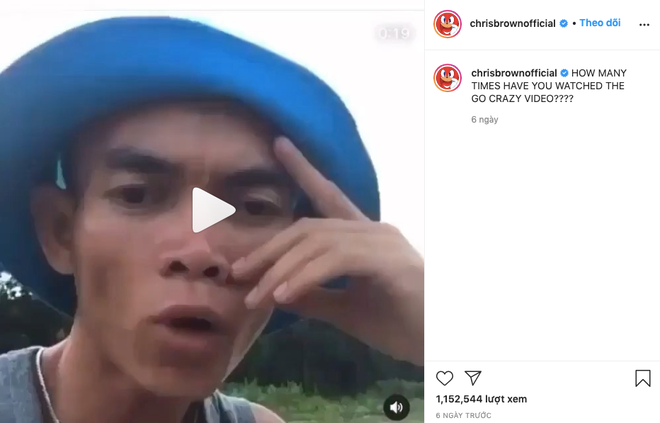Screen dimensions: 660x423
Task: Click verified badge next to caption username
Action: coord(564,73)
